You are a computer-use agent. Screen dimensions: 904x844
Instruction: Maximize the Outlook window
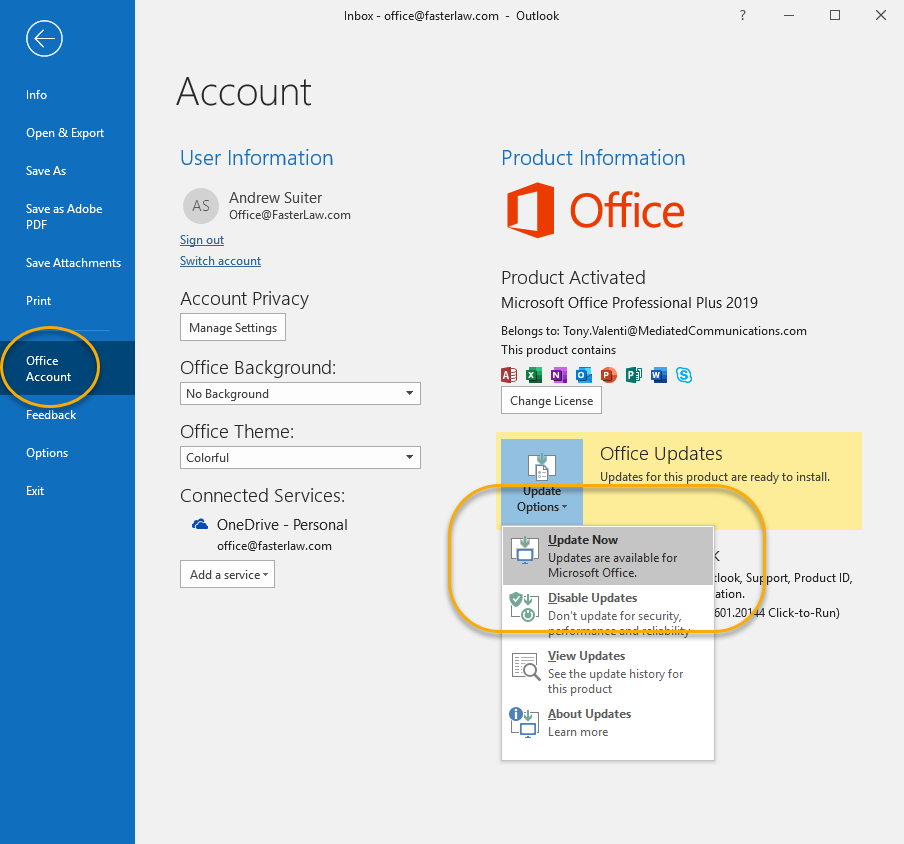tap(835, 16)
